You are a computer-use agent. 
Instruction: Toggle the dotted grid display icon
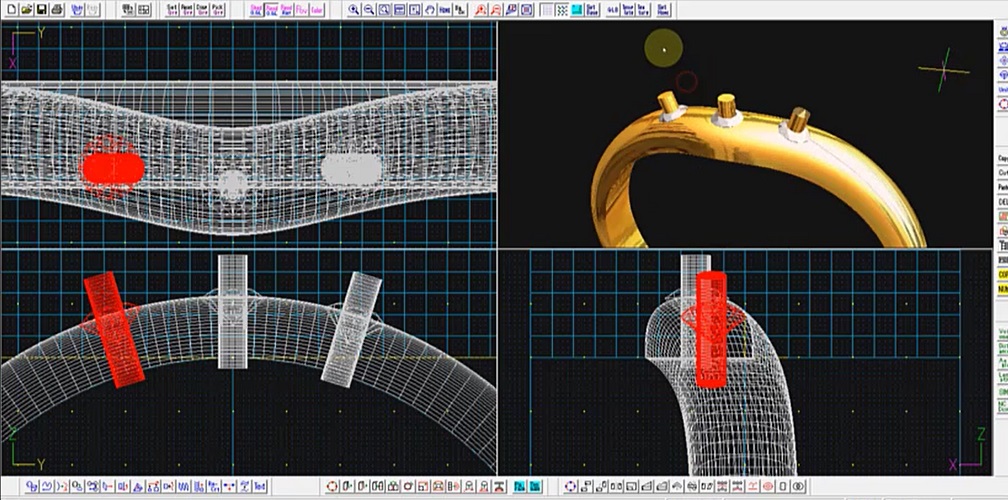pyautogui.click(x=563, y=9)
